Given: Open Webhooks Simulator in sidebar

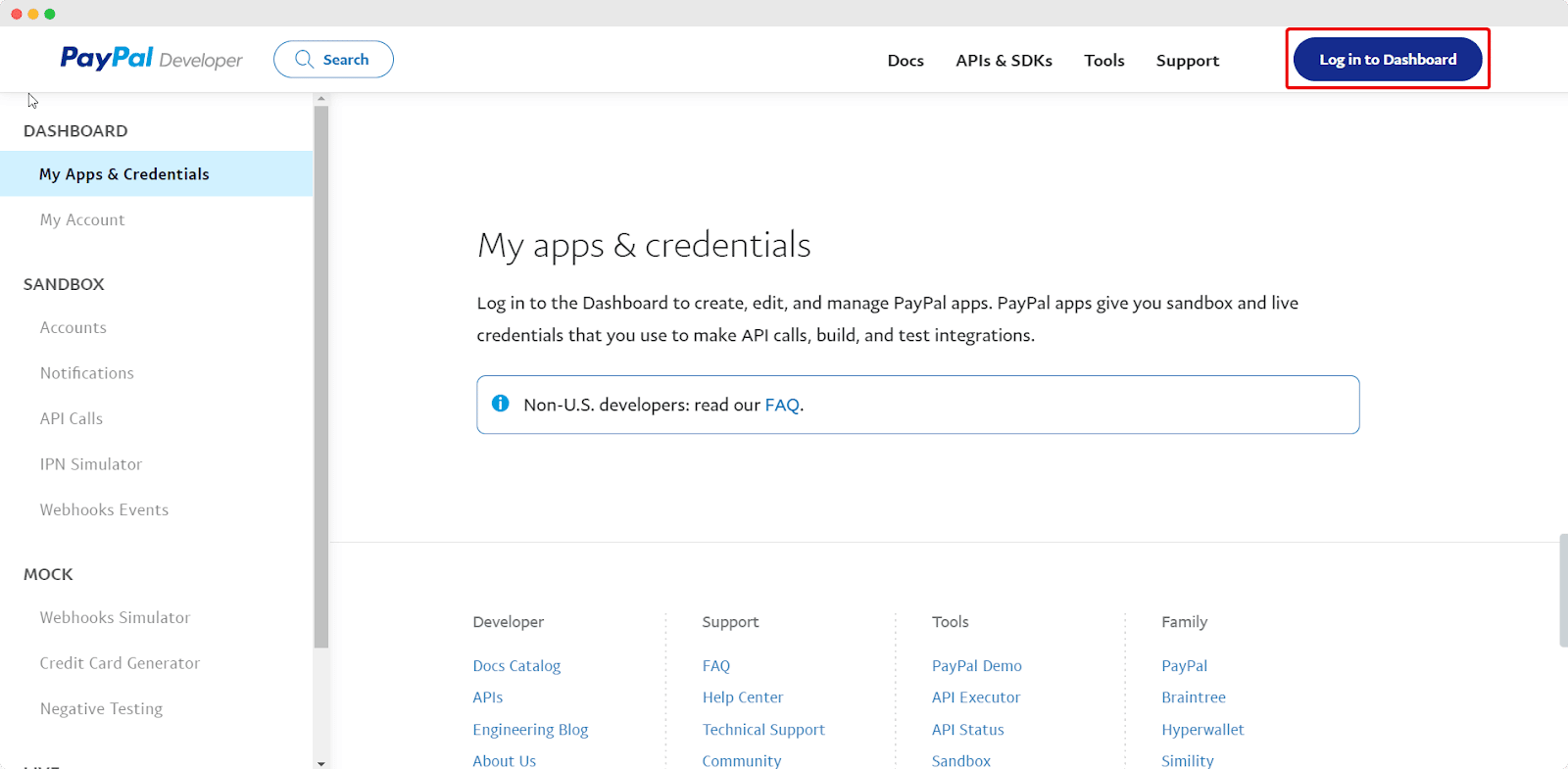Looking at the screenshot, I should [x=115, y=617].
